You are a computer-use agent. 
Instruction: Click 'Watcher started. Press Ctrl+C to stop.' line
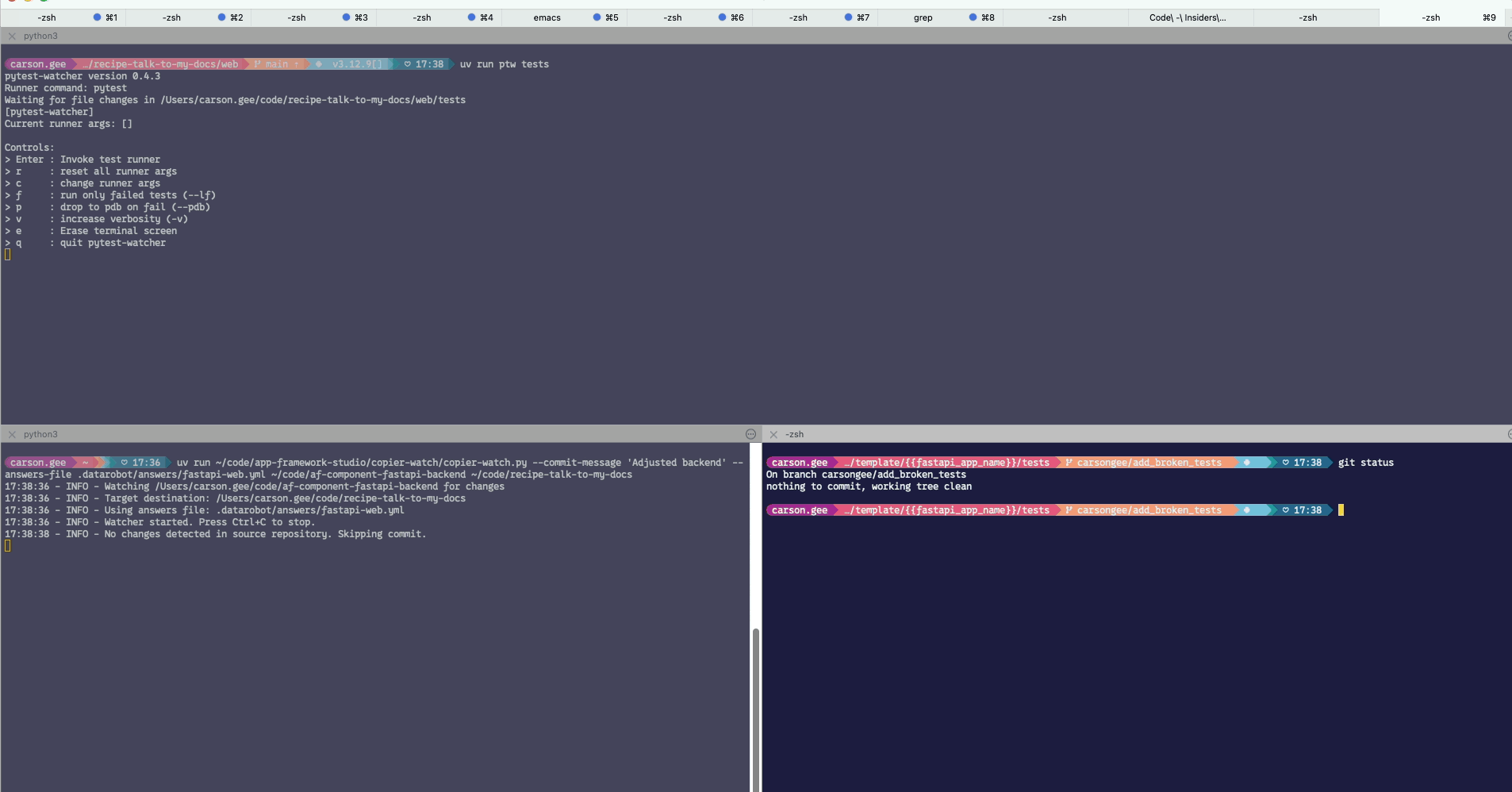click(159, 522)
